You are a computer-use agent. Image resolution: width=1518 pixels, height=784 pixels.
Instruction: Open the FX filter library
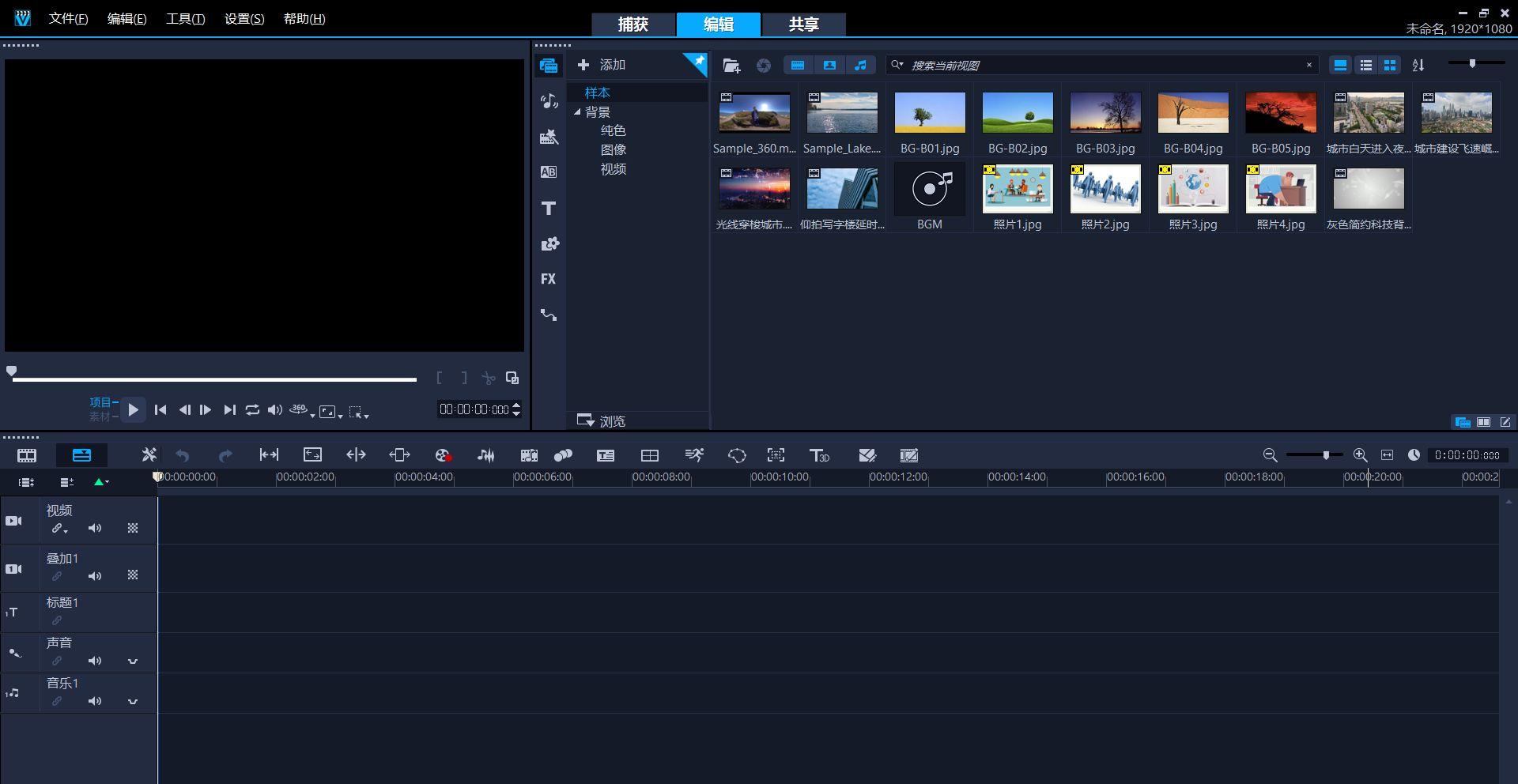549,279
